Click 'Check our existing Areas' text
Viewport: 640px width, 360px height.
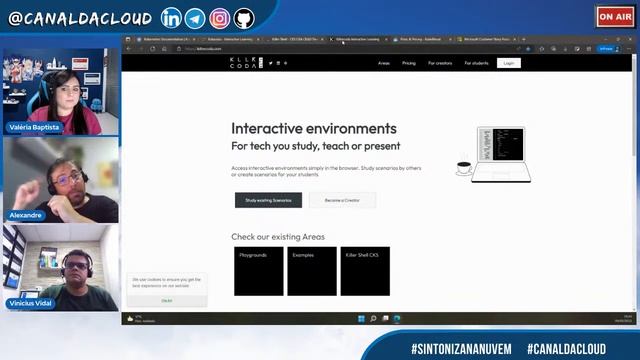tap(278, 237)
